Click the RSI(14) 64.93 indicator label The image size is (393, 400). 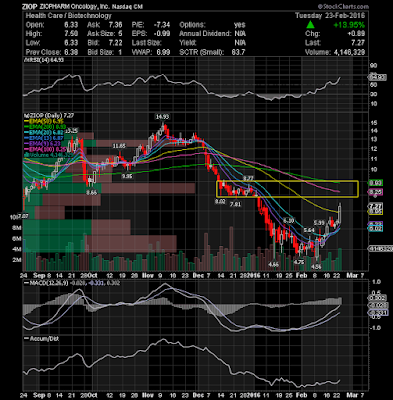click(43, 60)
